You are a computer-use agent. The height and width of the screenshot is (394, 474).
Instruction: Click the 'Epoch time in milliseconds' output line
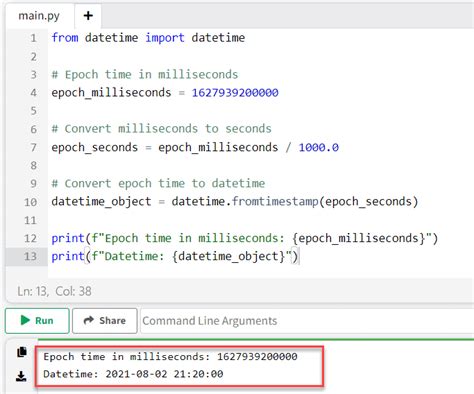170,357
